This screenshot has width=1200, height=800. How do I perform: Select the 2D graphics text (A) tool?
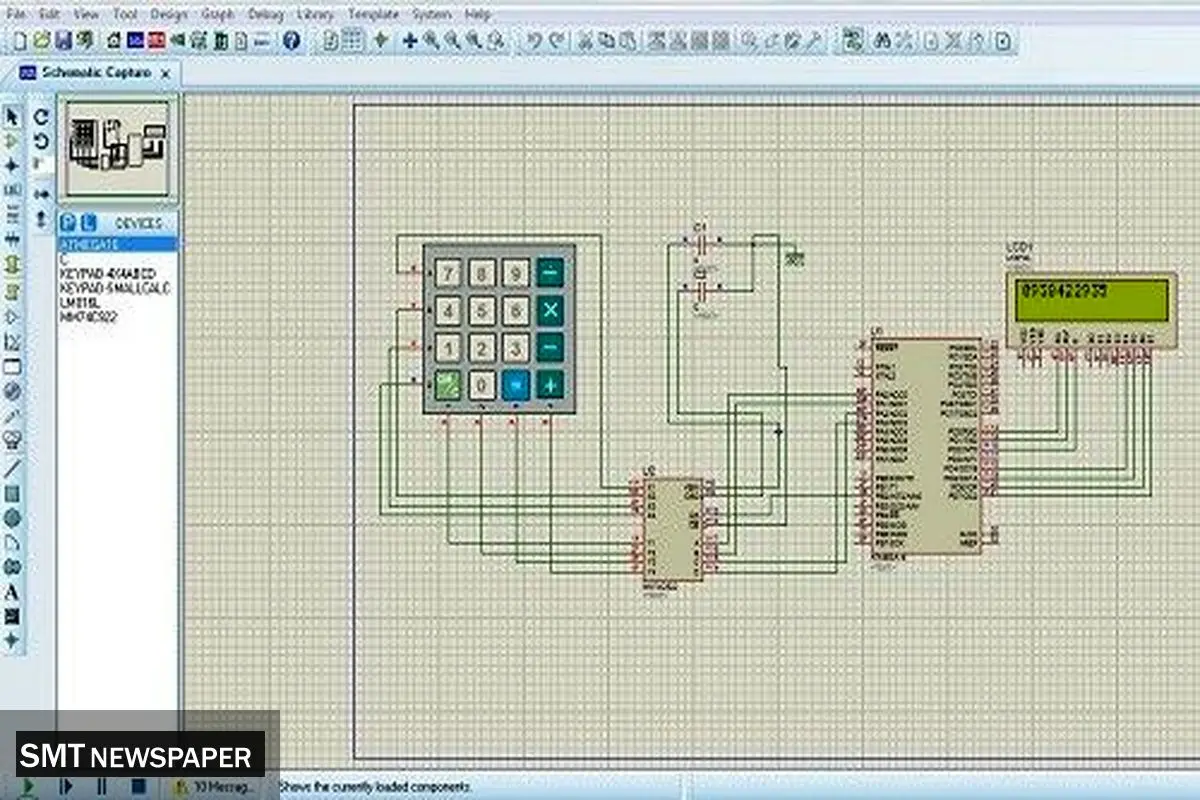pyautogui.click(x=12, y=592)
